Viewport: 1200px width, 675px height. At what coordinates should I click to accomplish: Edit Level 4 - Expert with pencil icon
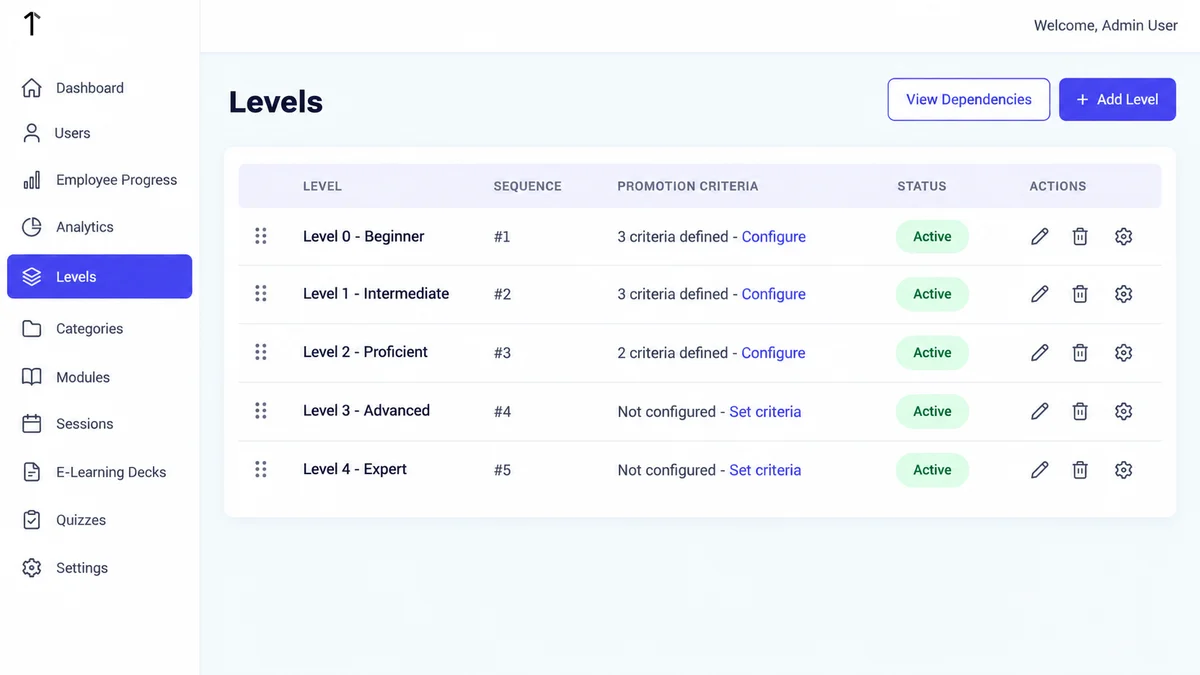pos(1040,470)
